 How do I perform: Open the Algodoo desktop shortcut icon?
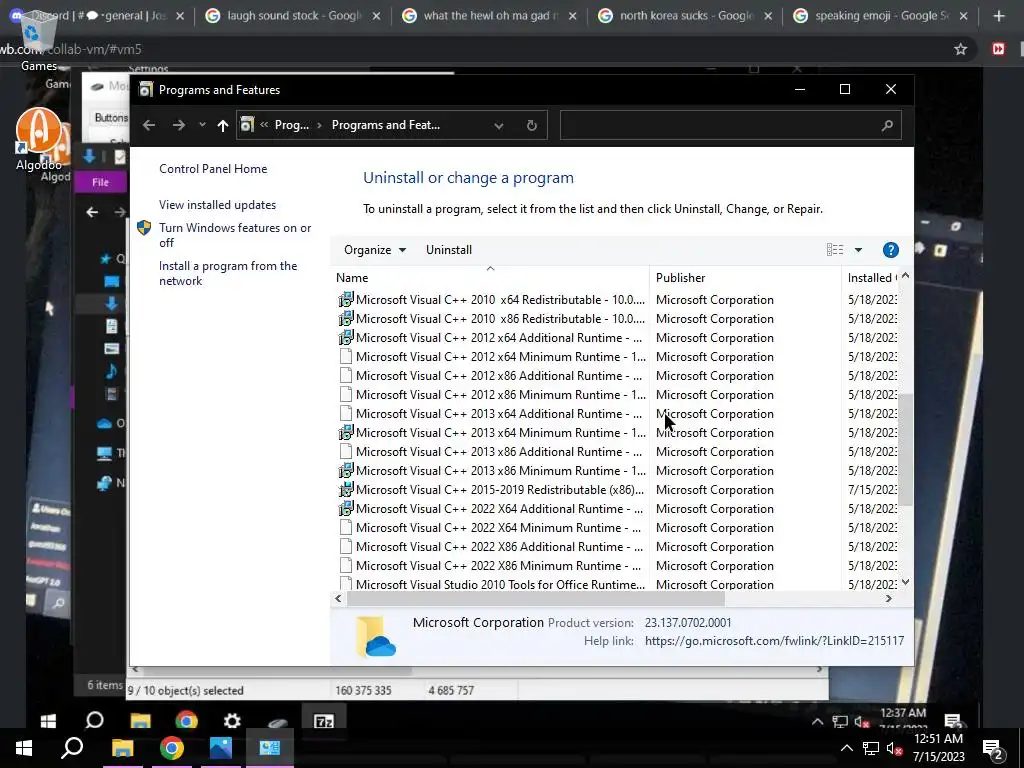(x=39, y=139)
